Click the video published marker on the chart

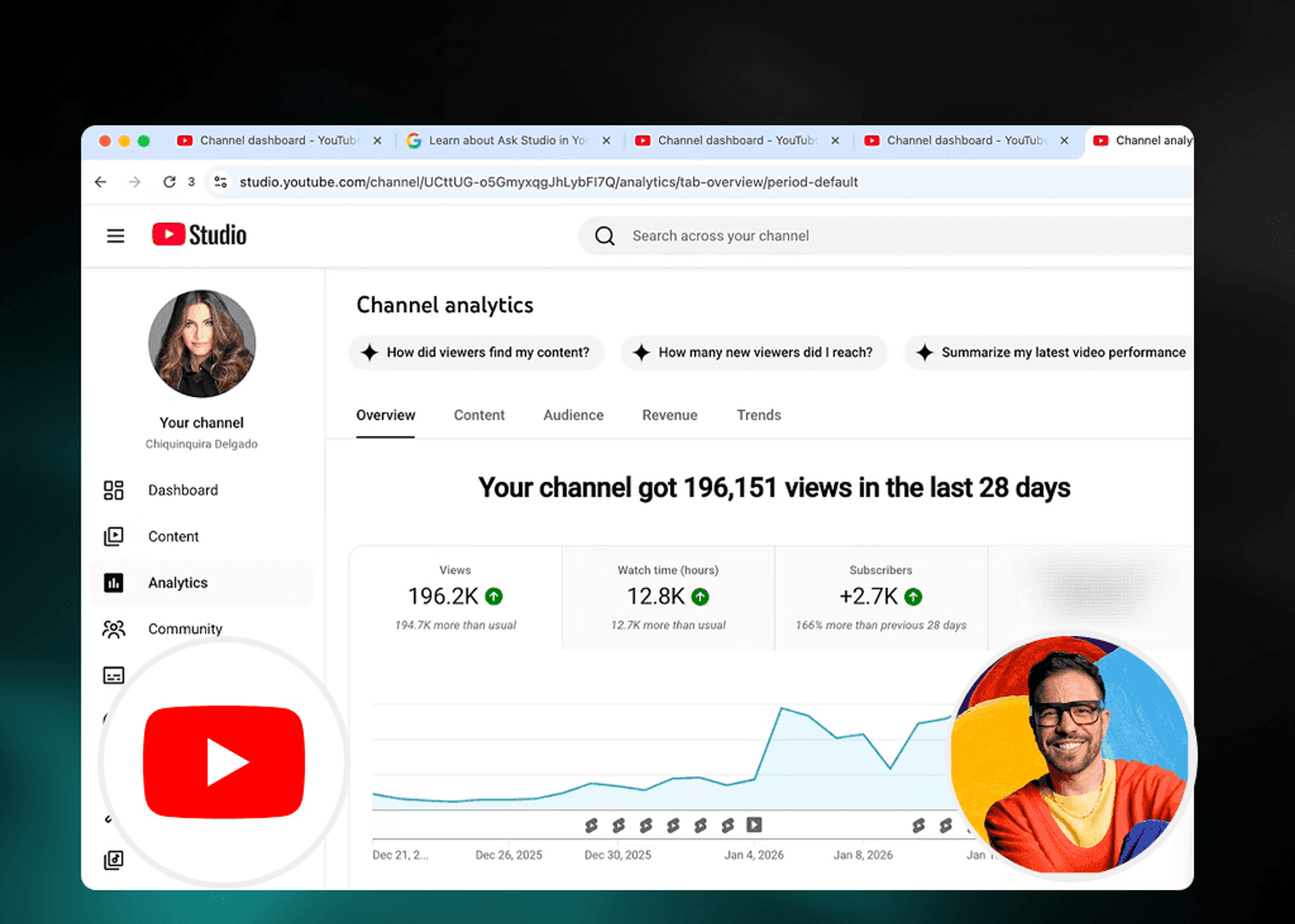[x=754, y=825]
